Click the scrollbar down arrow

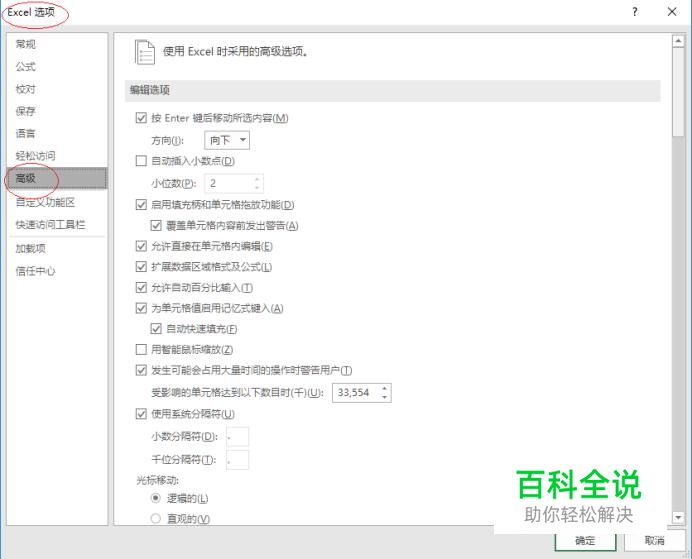tap(678, 517)
